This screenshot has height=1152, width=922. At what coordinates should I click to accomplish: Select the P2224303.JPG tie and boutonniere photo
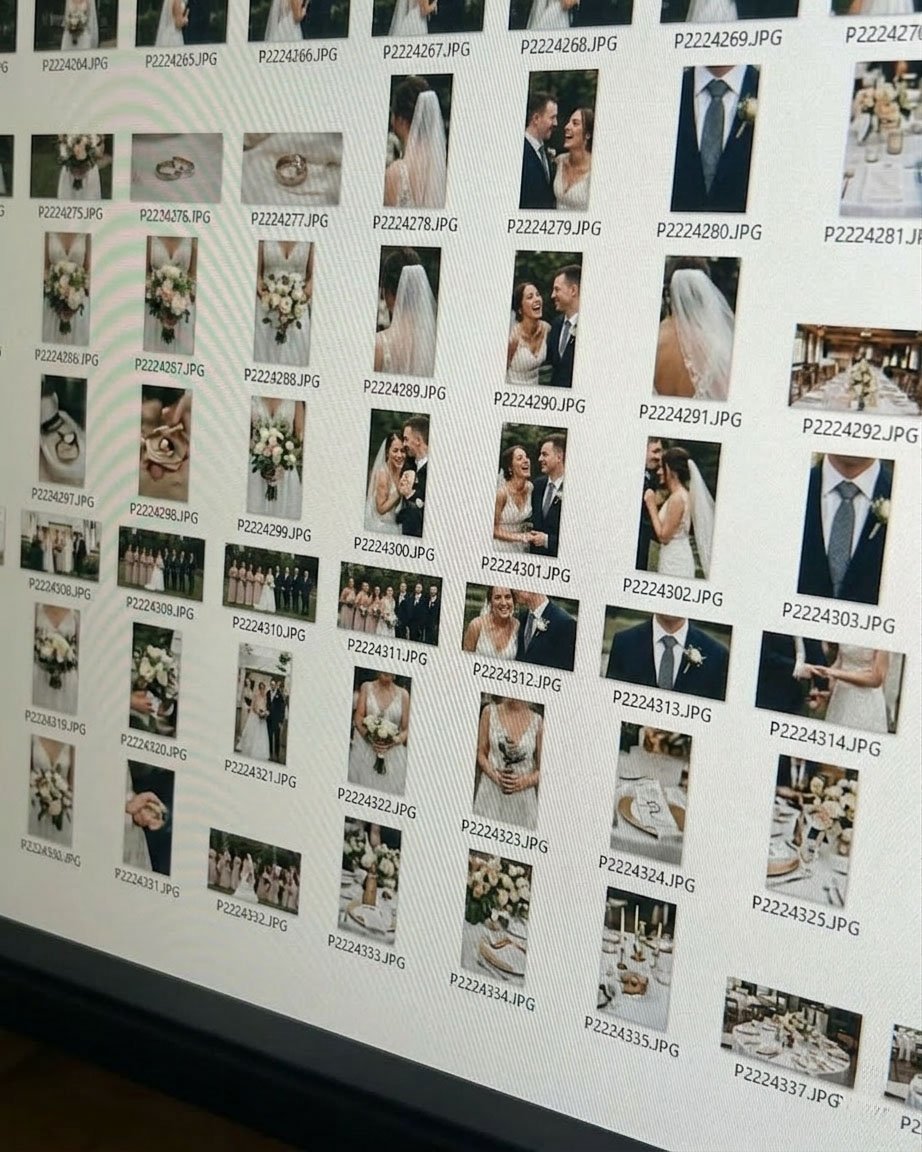(844, 527)
